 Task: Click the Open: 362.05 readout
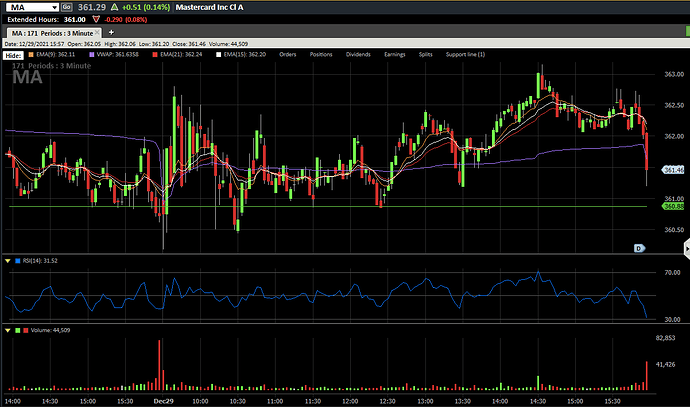(84, 44)
